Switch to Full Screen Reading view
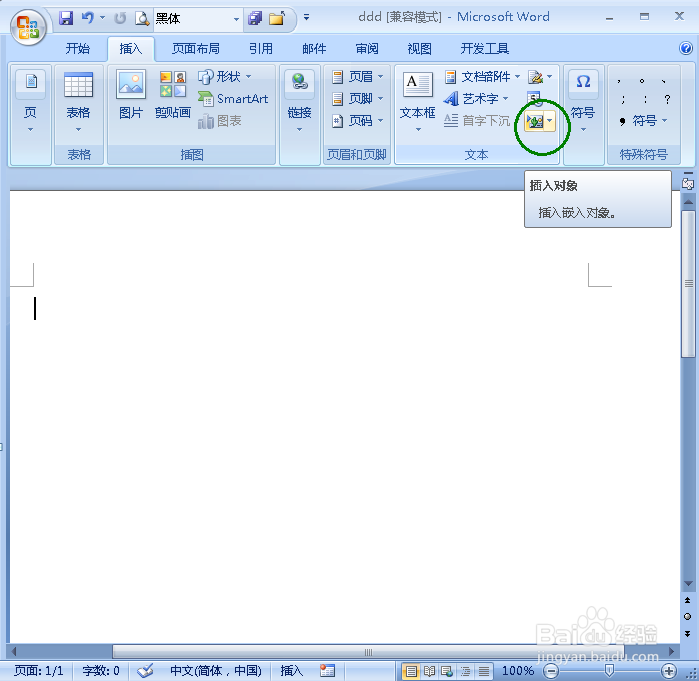The height and width of the screenshot is (681, 699). pyautogui.click(x=429, y=671)
